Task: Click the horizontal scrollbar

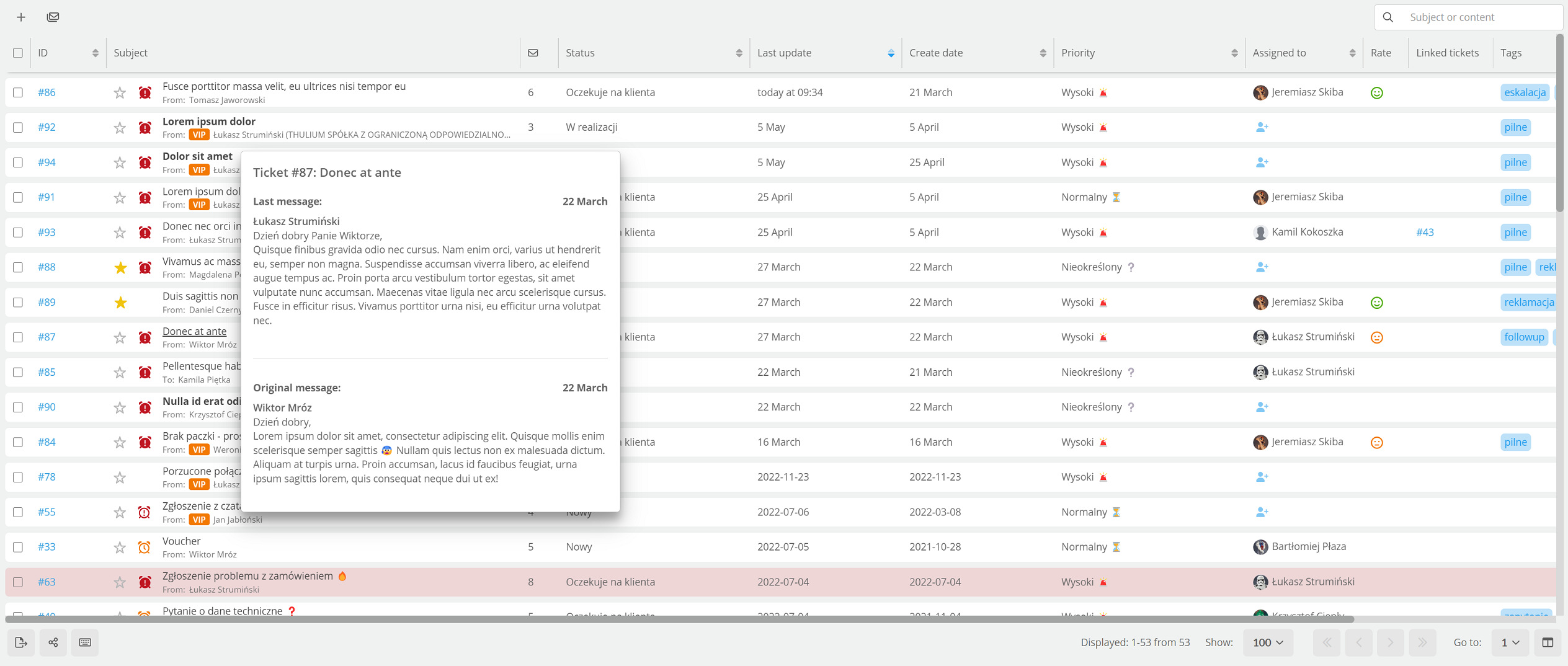Action: tap(679, 619)
